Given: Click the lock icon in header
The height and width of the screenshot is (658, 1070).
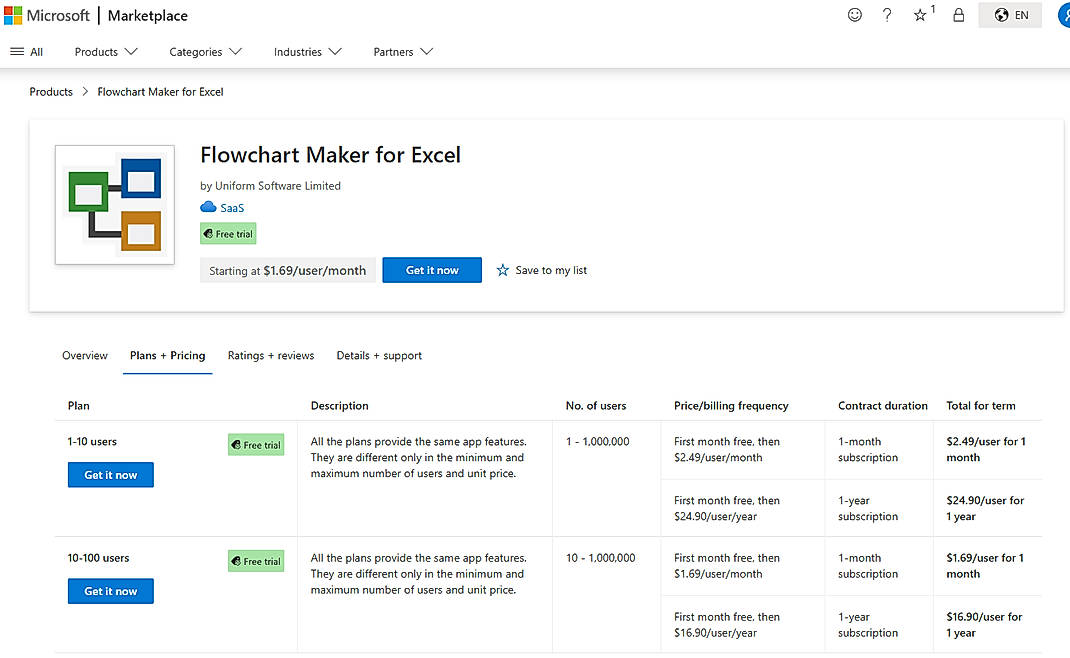Looking at the screenshot, I should (958, 15).
